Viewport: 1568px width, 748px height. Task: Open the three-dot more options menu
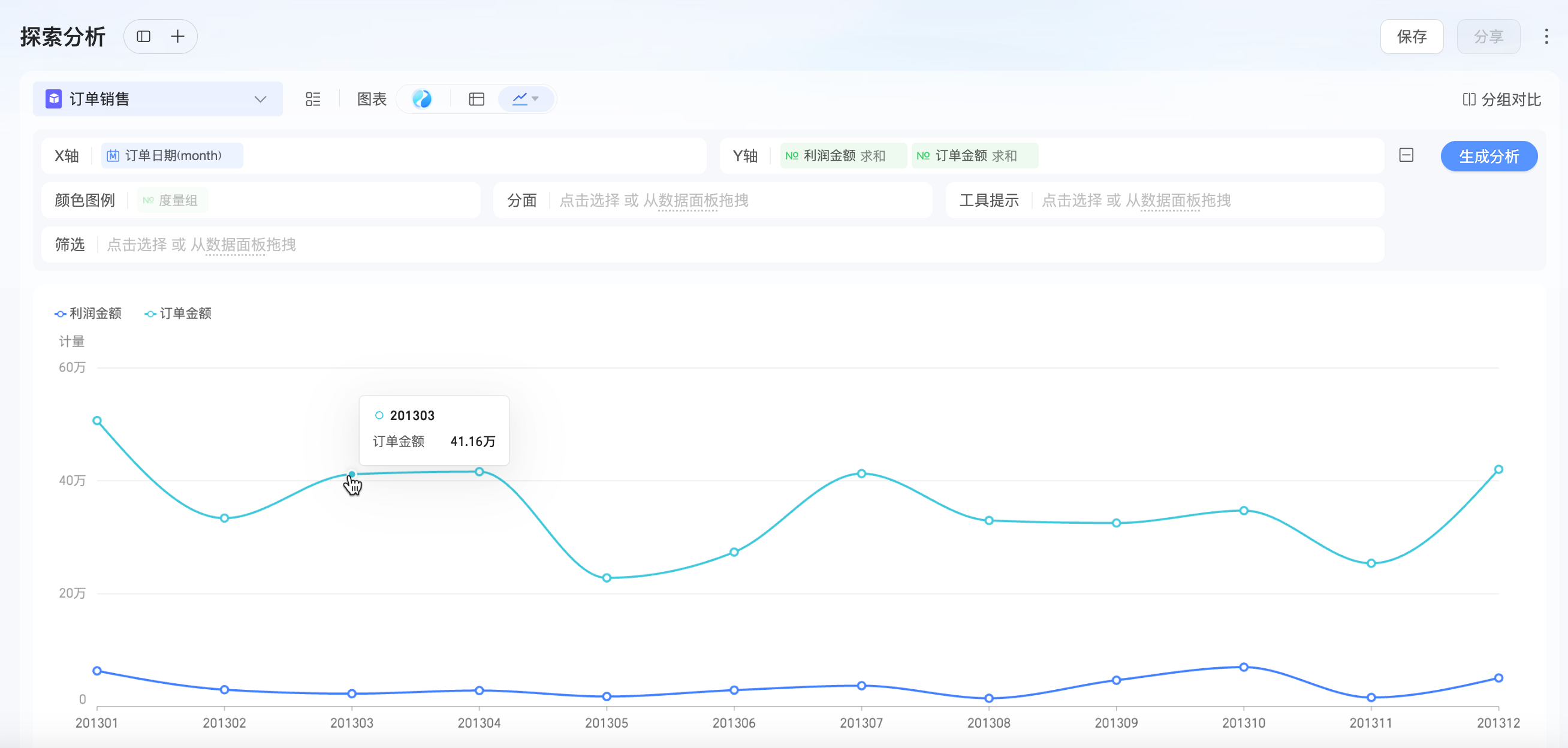(x=1545, y=37)
